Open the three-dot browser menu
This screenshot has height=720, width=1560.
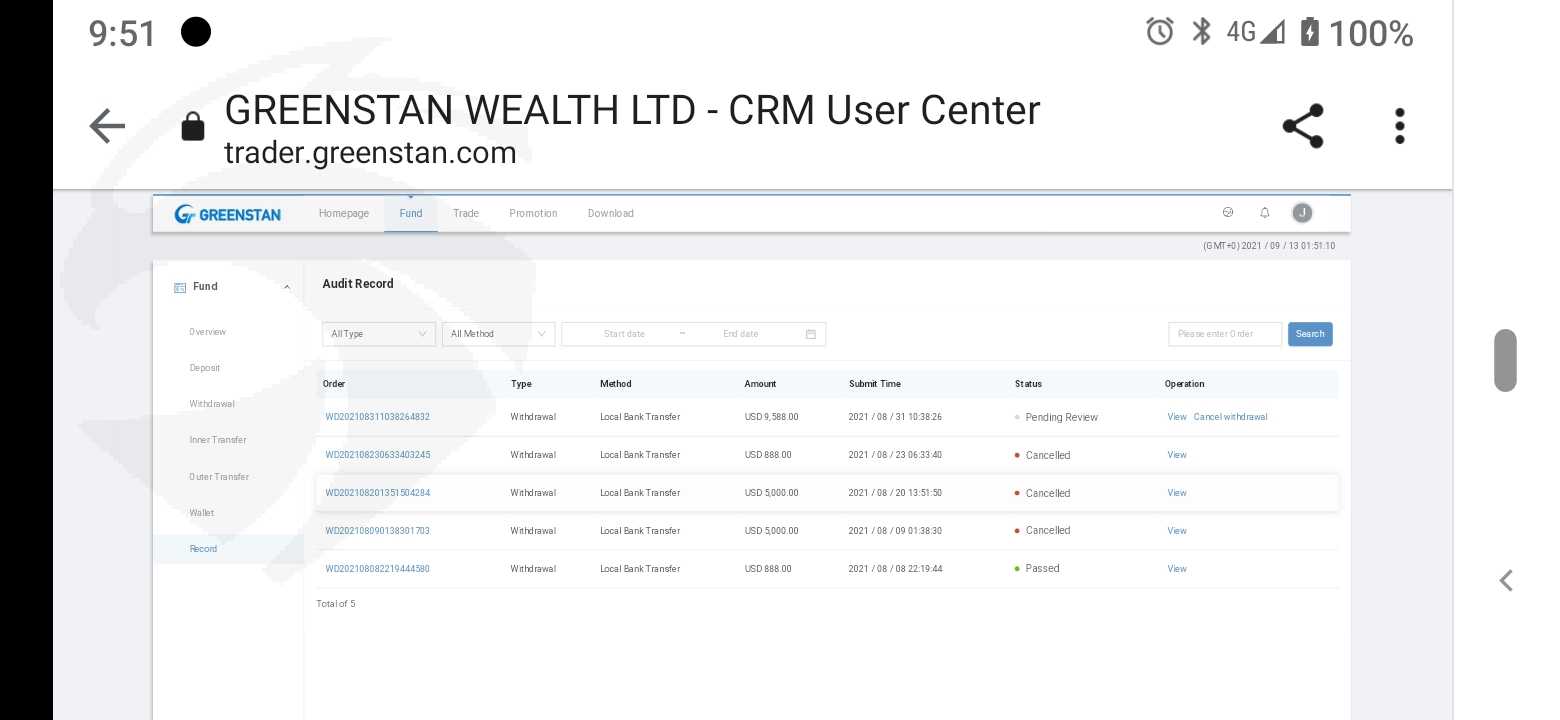pyautogui.click(x=1400, y=126)
